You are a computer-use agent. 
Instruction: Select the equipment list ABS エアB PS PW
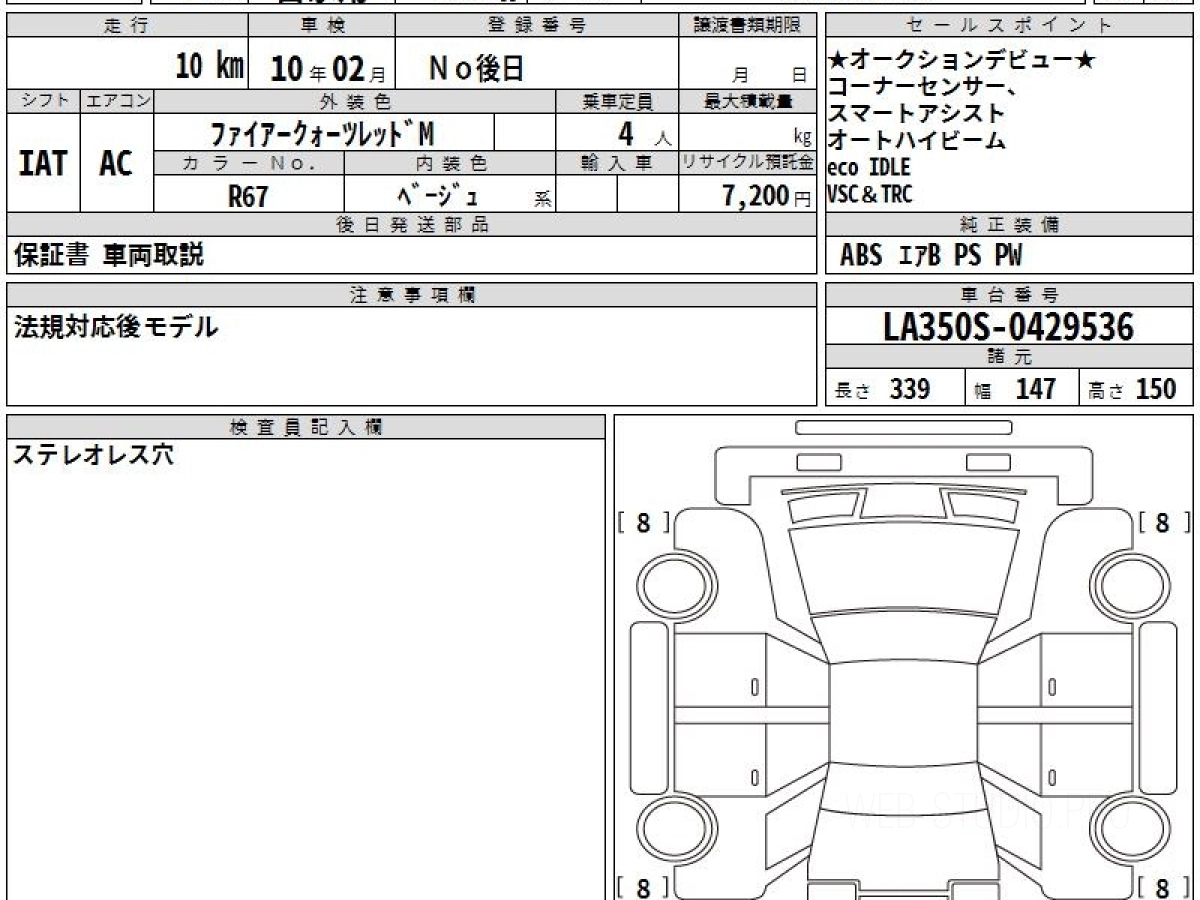click(931, 256)
